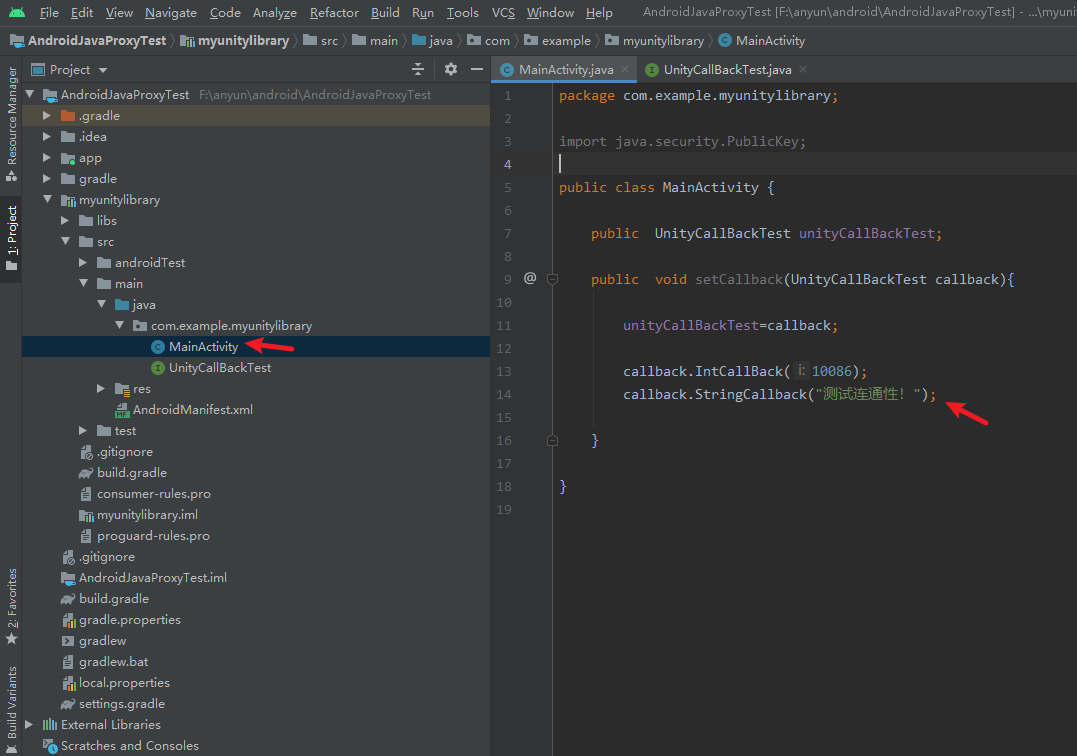Click MainActivity breadcrumb in navigation bar
This screenshot has height=756, width=1077.
[770, 41]
